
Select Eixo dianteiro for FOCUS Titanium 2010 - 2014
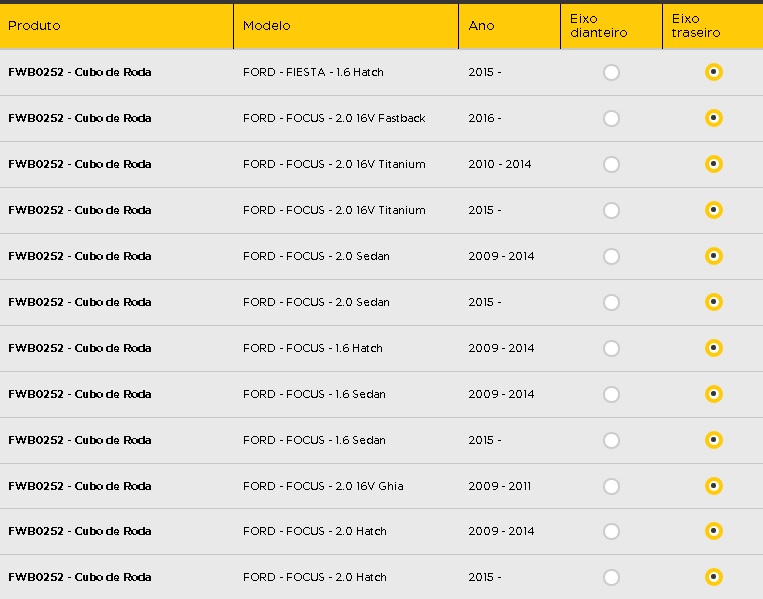pos(611,164)
